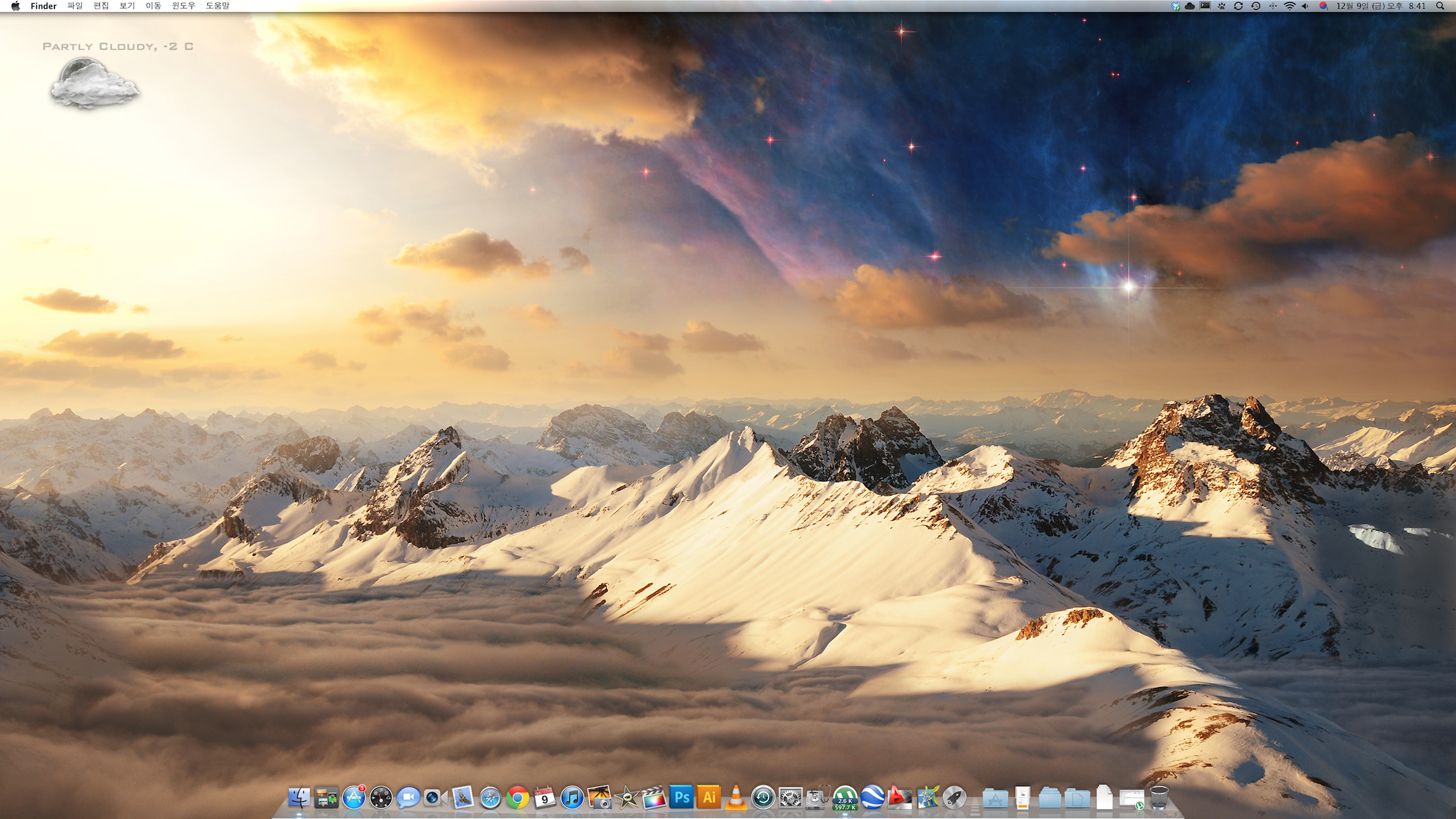The height and width of the screenshot is (819, 1456).
Task: Launch Google Earth from the dock
Action: coord(872,798)
